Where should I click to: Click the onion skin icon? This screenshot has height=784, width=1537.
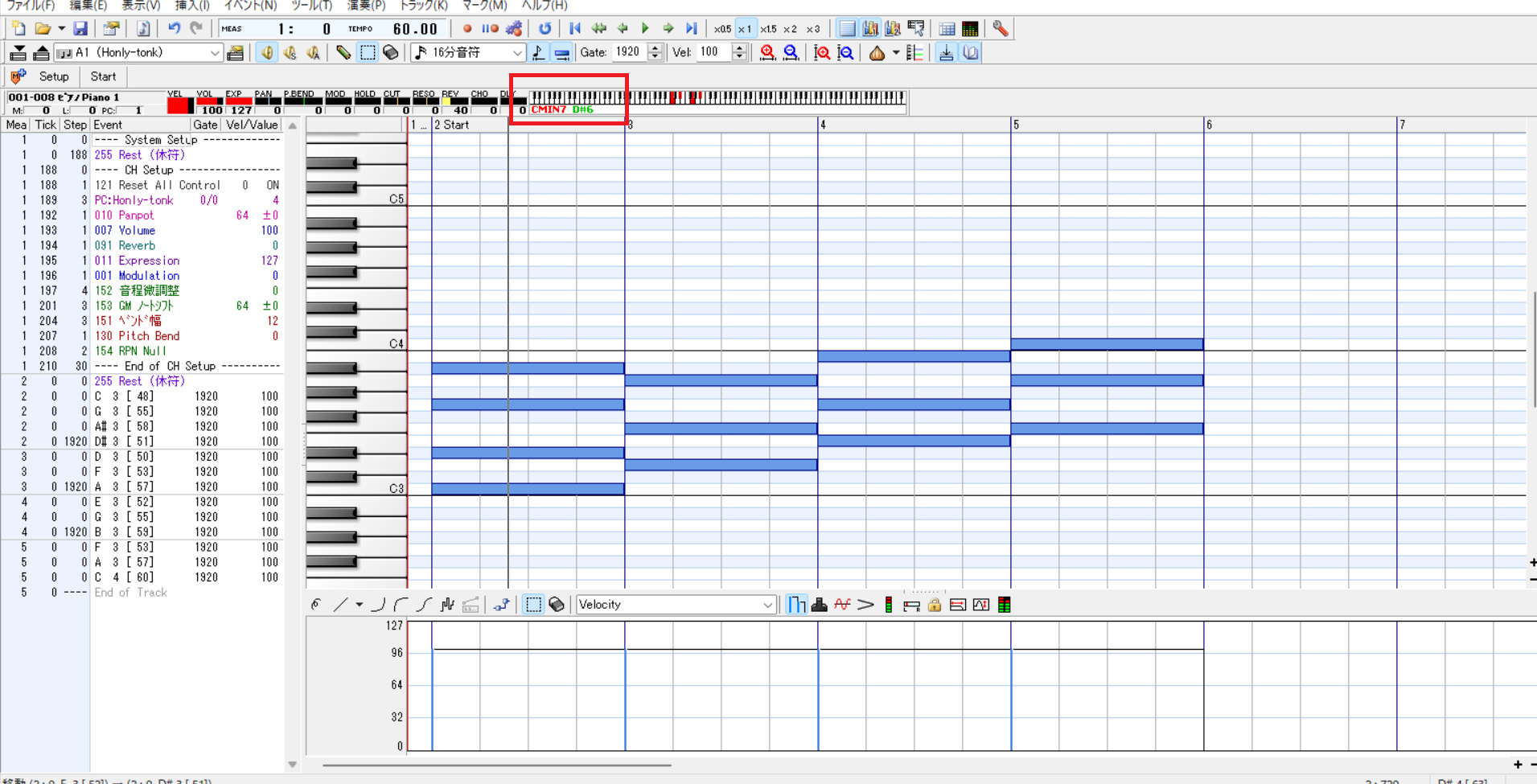877,53
